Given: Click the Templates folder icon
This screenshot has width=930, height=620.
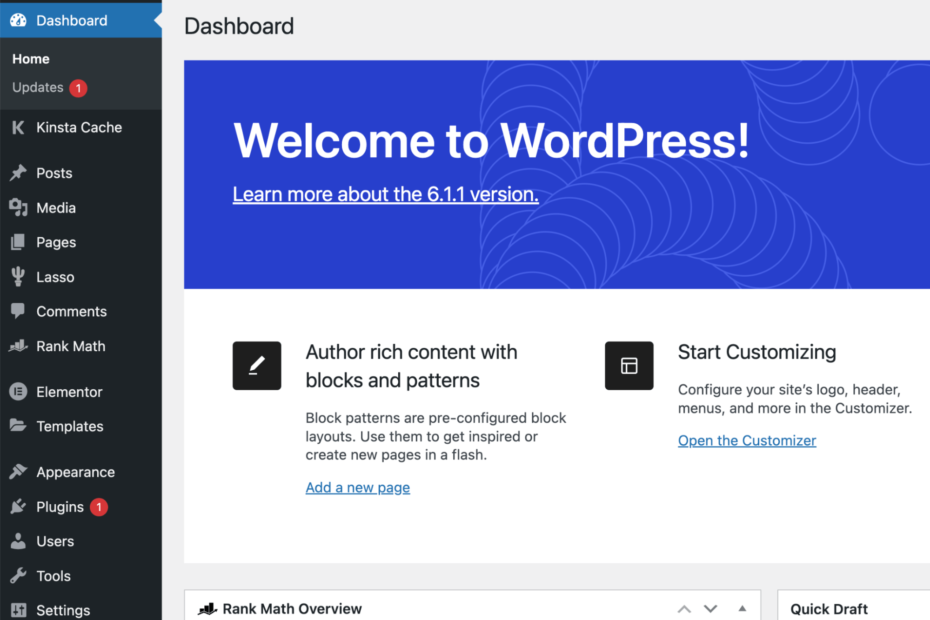Looking at the screenshot, I should (x=18, y=425).
